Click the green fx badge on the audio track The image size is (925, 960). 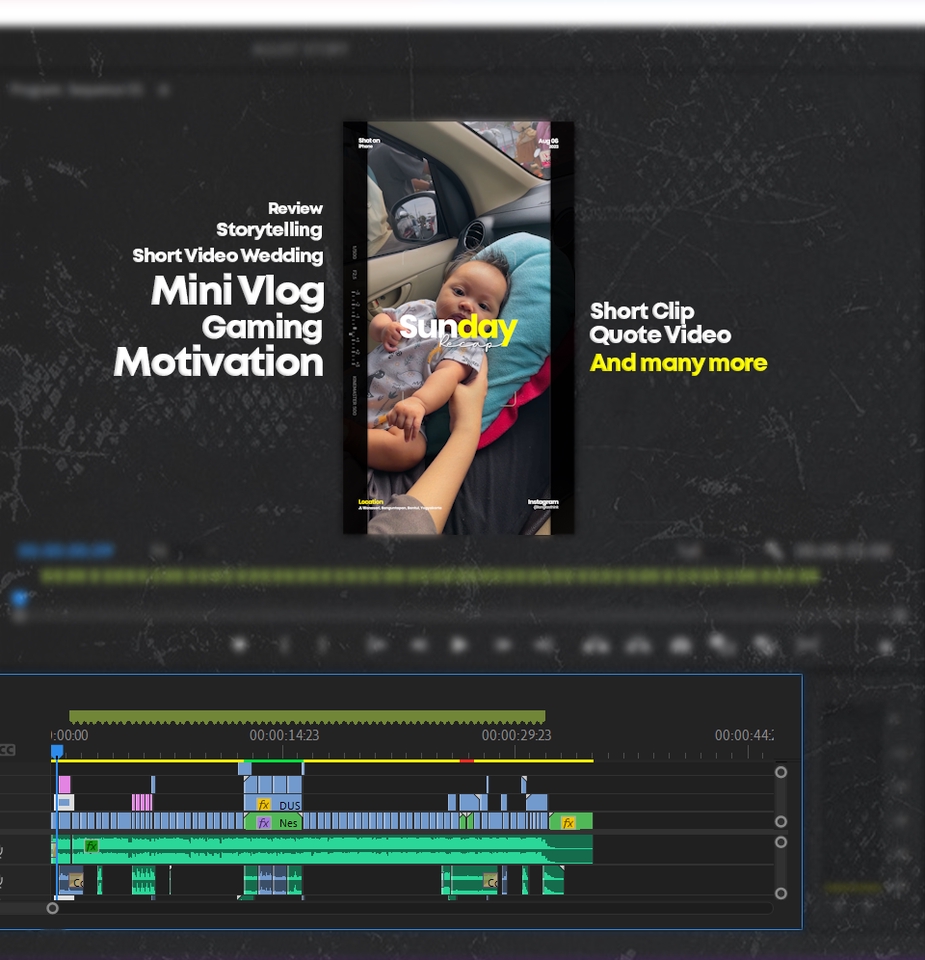(x=91, y=846)
